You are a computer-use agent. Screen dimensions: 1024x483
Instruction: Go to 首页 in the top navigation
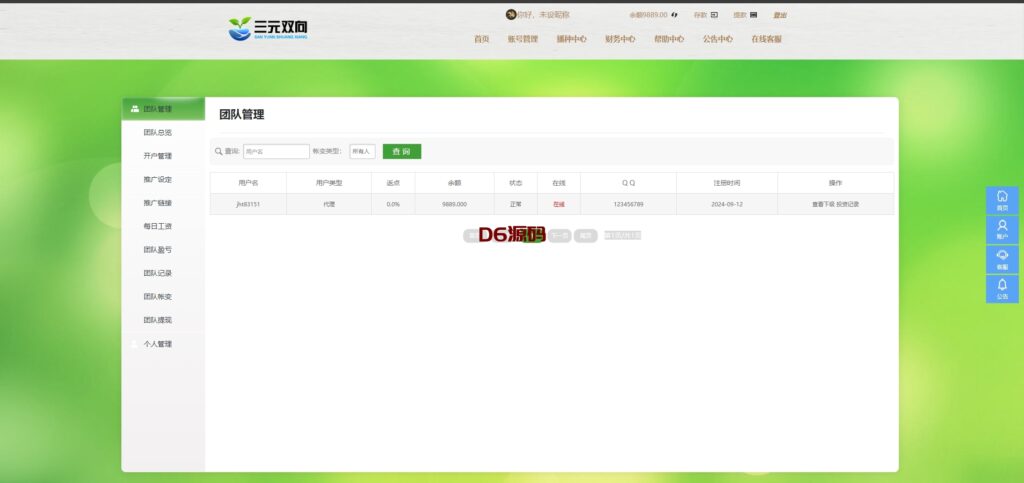(481, 39)
